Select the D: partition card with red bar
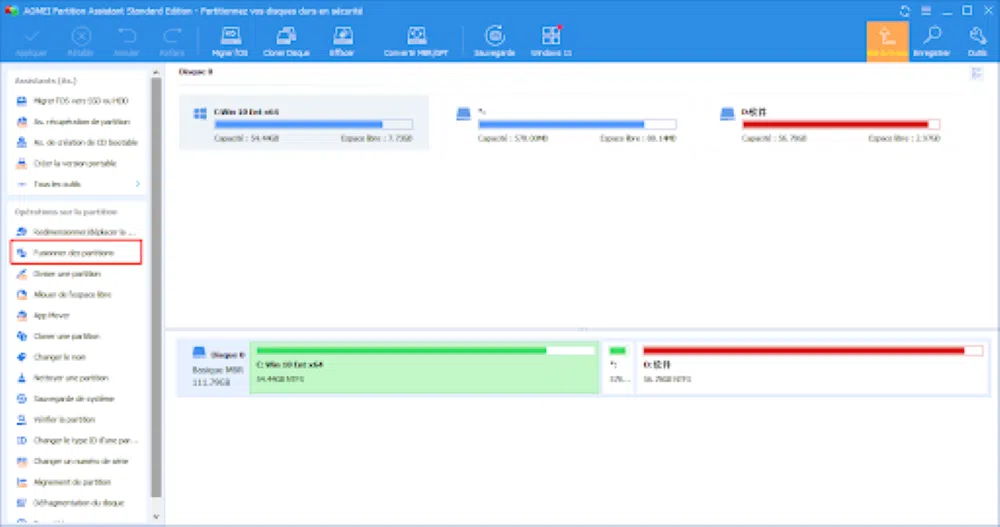 coord(830,124)
